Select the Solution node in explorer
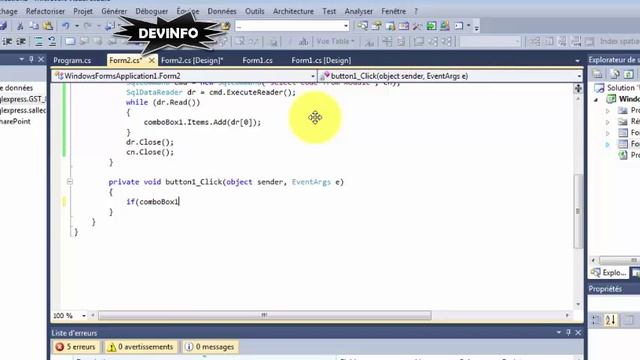 click(x=617, y=88)
